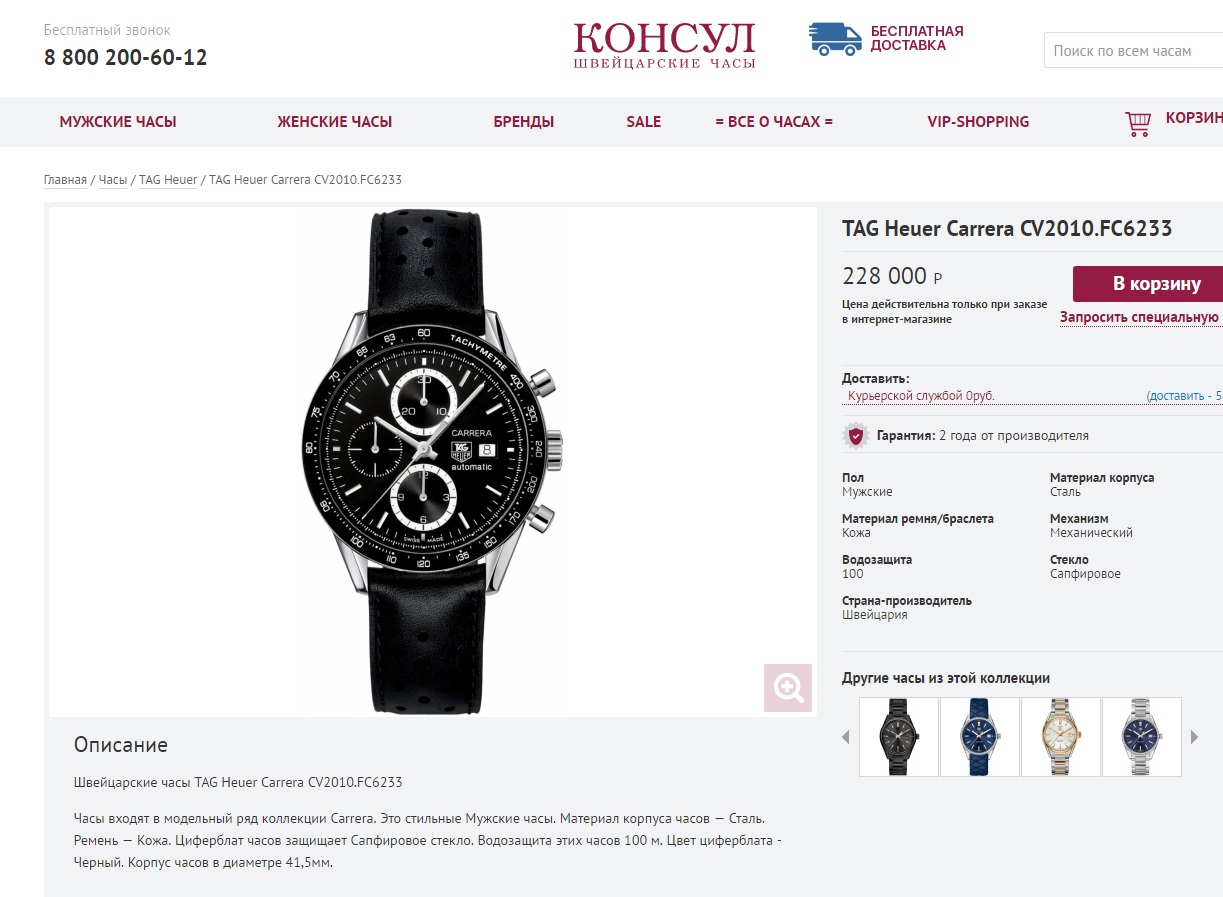Open the gold and white watch thumbnail
Image resolution: width=1223 pixels, height=897 pixels.
(1061, 737)
